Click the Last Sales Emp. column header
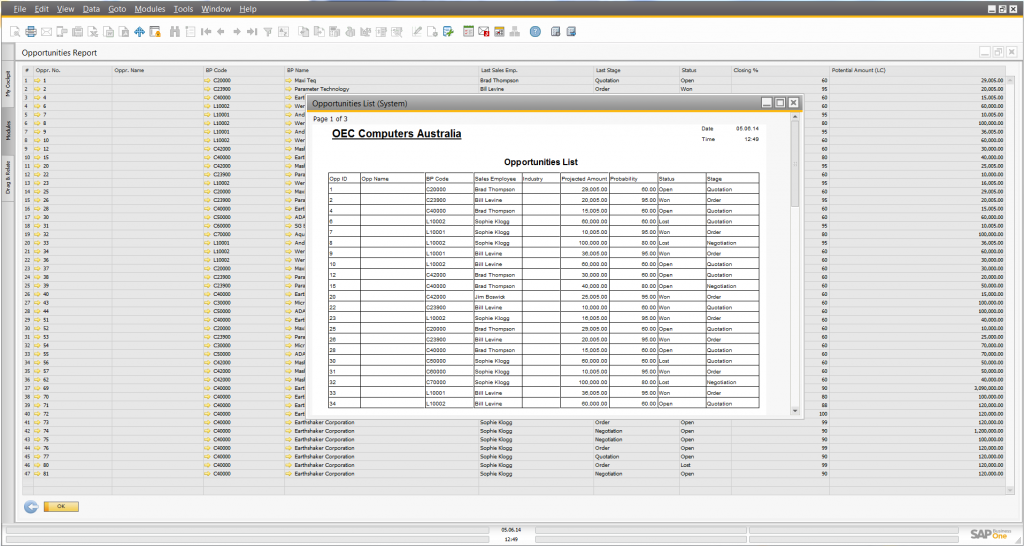1024x546 pixels. [x=500, y=71]
